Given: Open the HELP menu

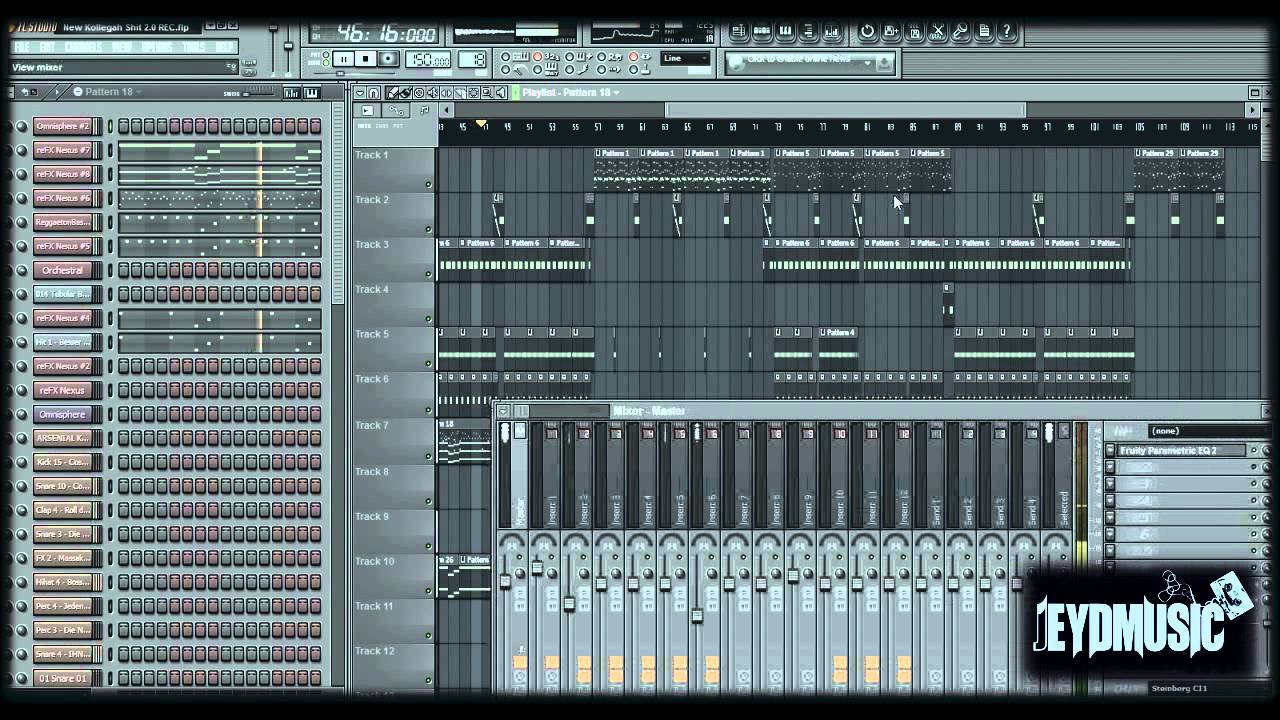Looking at the screenshot, I should pyautogui.click(x=224, y=47).
